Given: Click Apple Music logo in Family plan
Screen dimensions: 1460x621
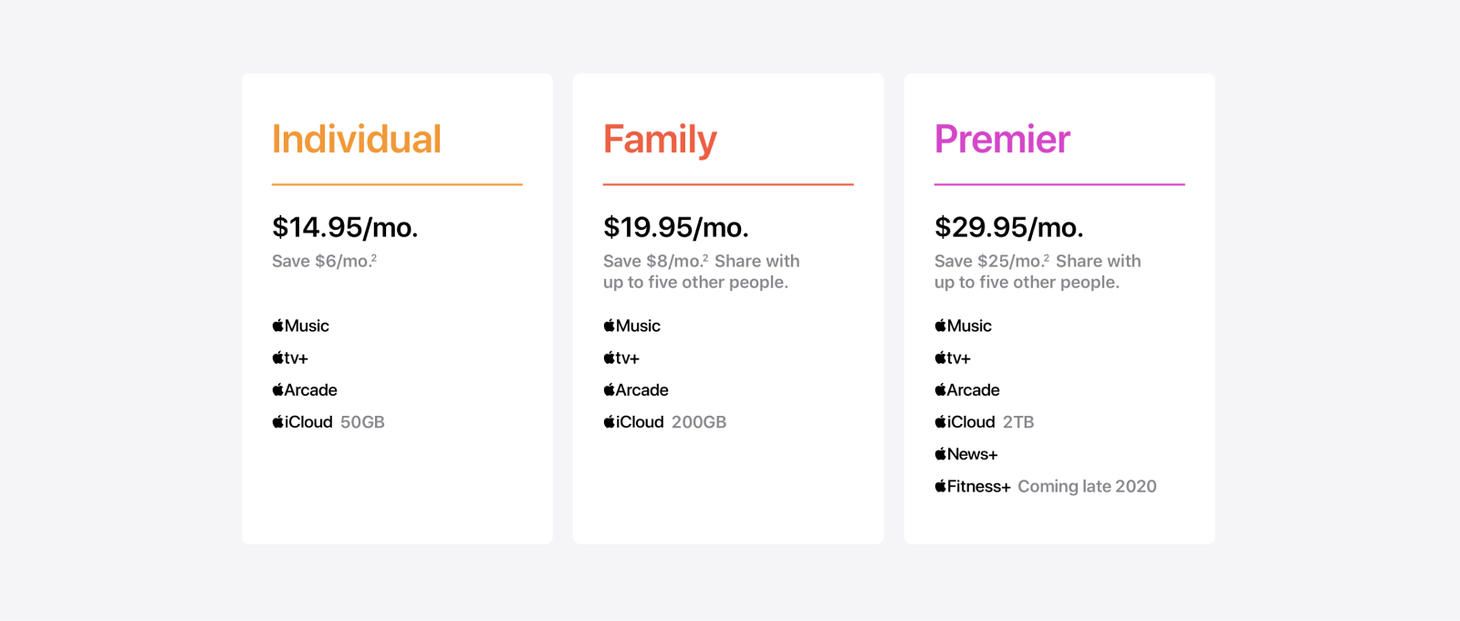Looking at the screenshot, I should [x=632, y=326].
